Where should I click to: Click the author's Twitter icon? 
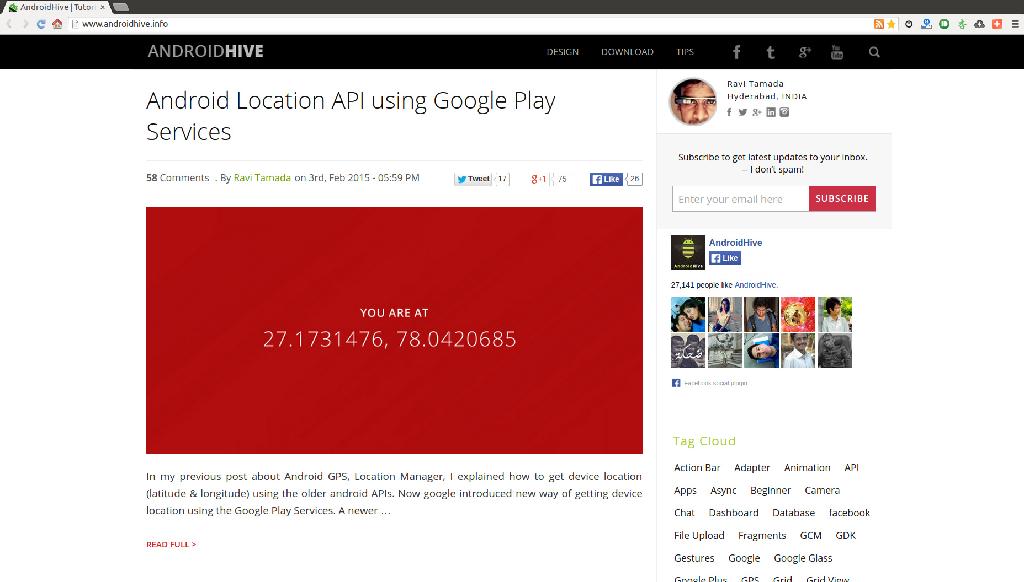click(743, 112)
